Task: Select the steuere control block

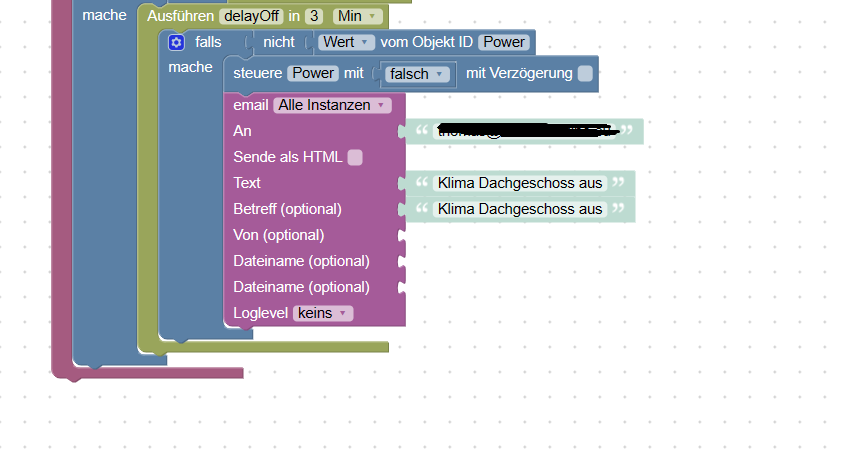Action: coord(258,73)
